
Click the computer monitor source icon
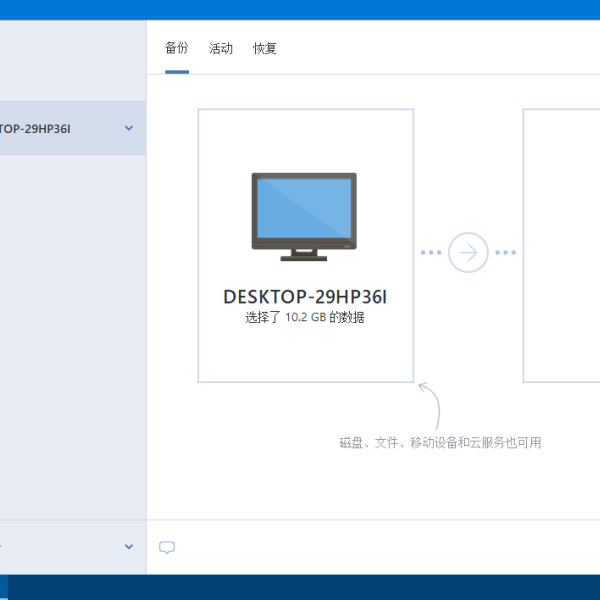coord(304,217)
